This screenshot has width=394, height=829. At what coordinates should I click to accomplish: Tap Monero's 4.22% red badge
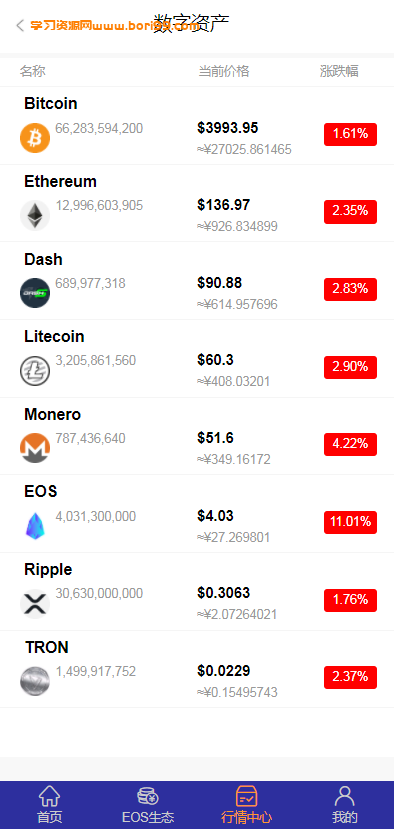click(x=350, y=444)
